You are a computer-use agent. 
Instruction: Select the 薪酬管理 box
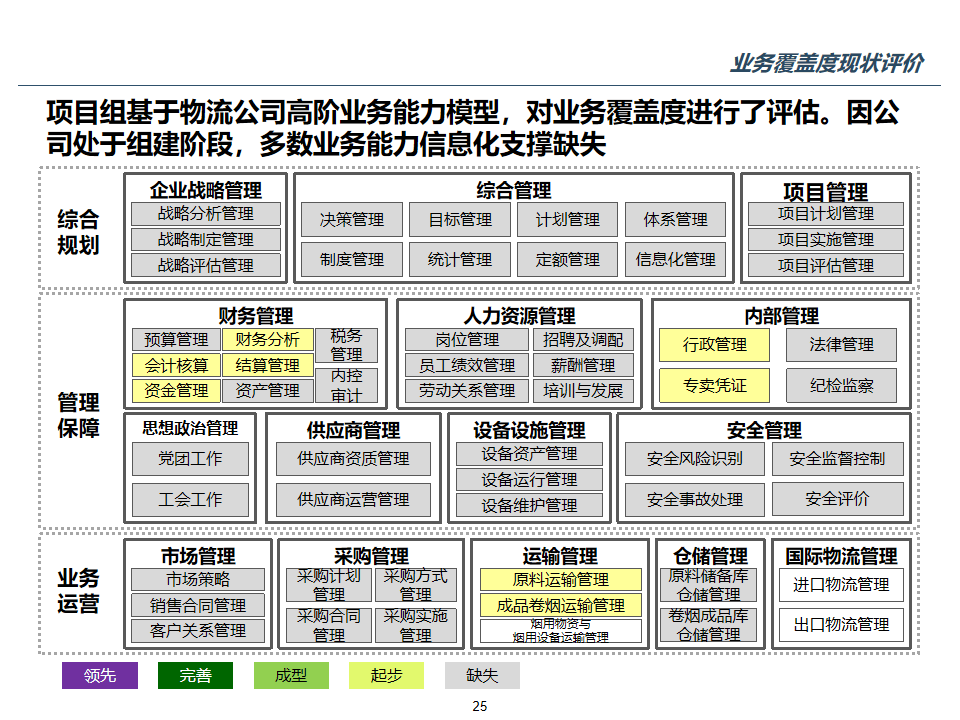[583, 365]
